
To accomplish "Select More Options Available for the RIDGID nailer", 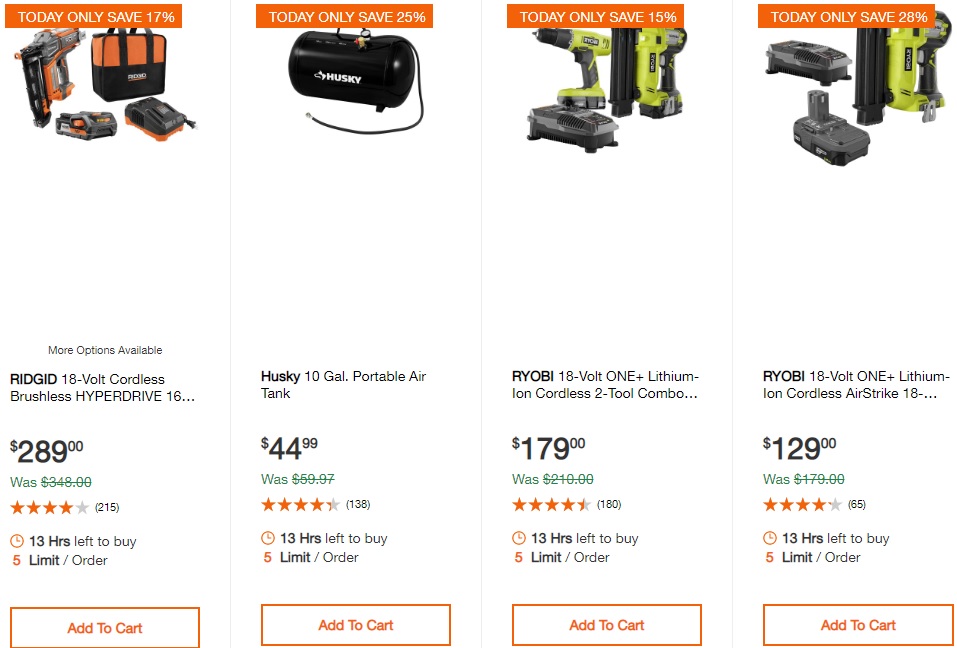I will (105, 350).
